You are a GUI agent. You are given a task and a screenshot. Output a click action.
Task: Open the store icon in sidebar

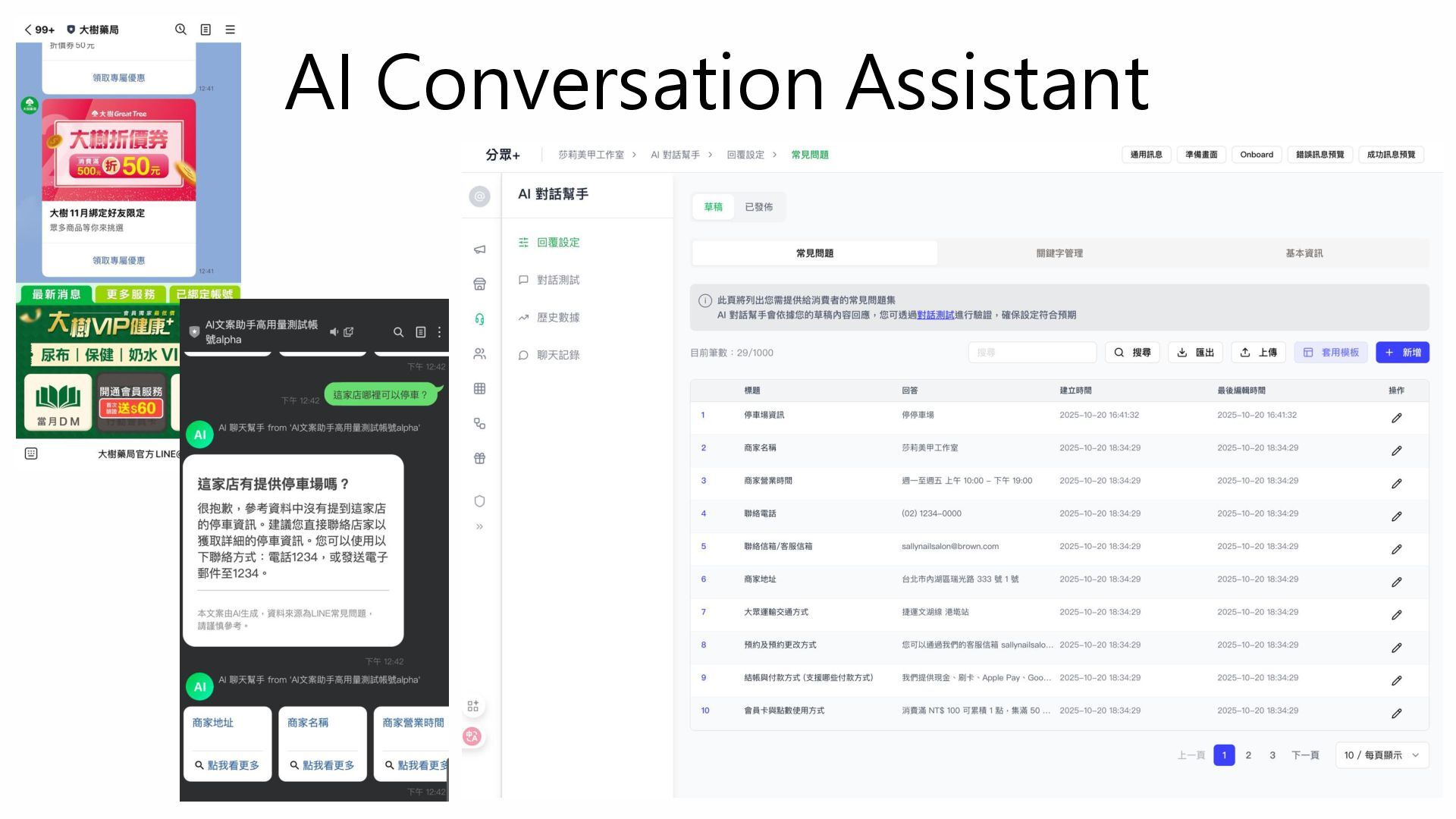[x=479, y=284]
